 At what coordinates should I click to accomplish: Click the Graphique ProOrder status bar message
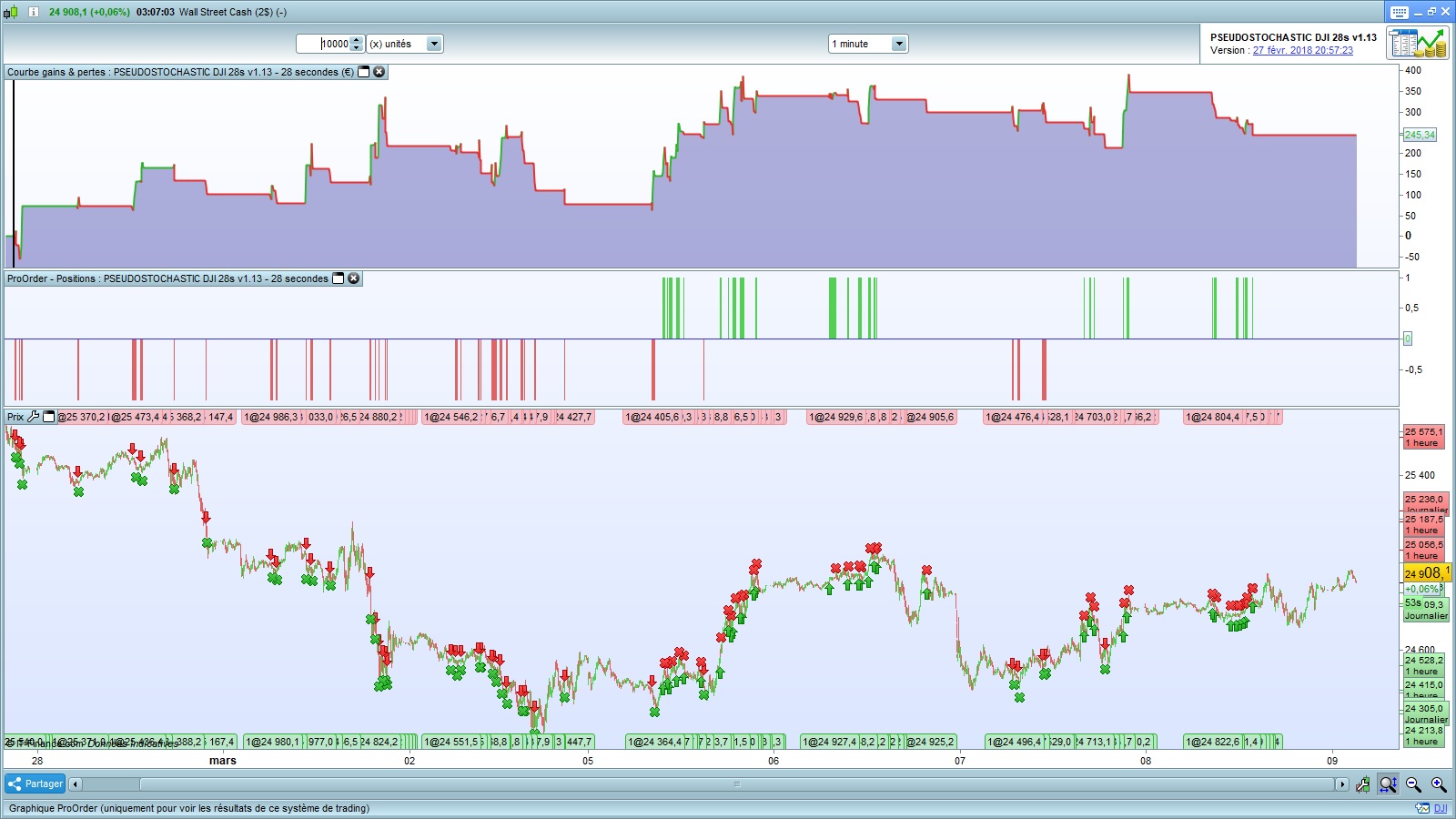189,808
